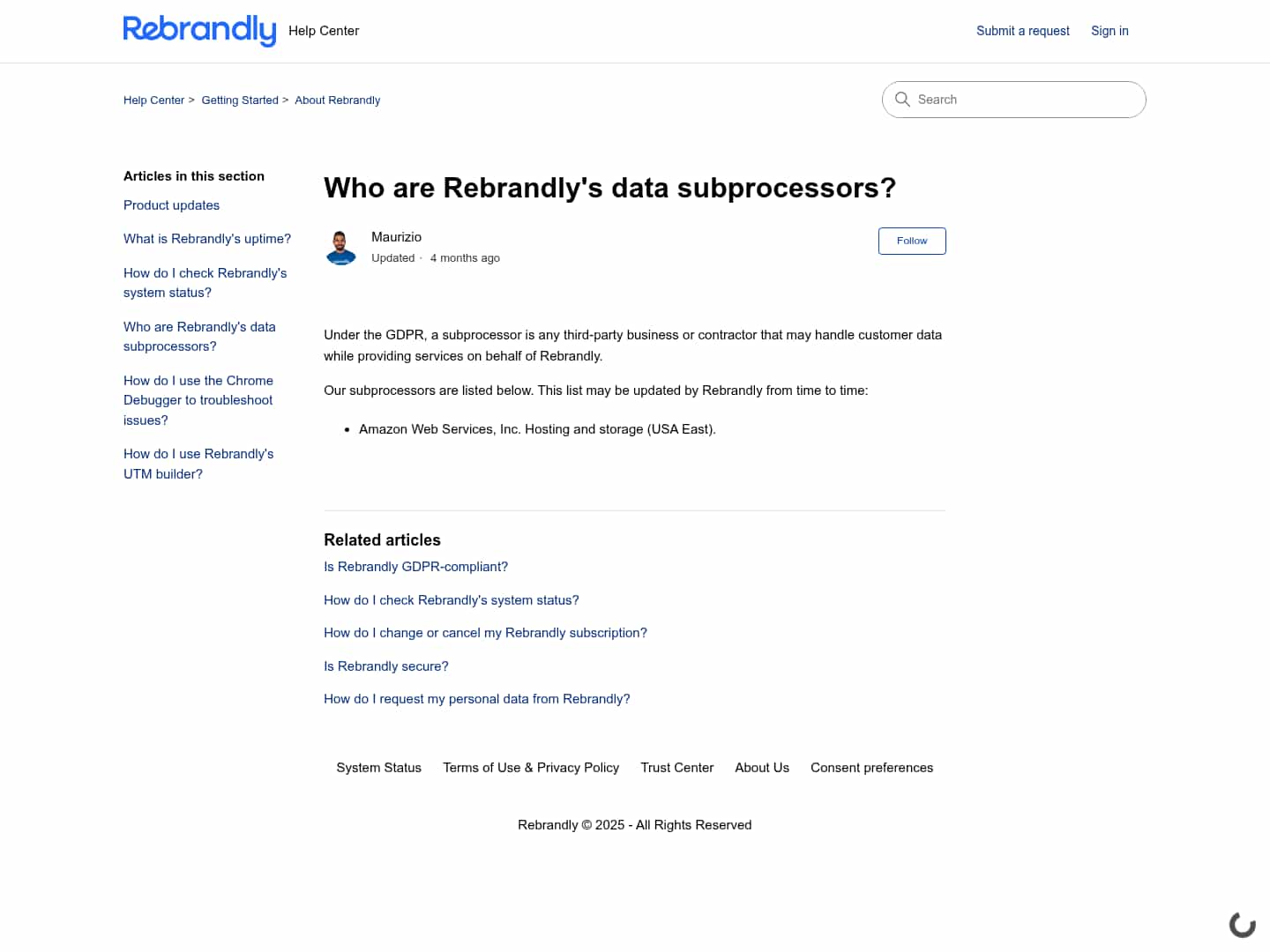Open Product updates article
This screenshot has height=952, width=1270.
tap(171, 205)
